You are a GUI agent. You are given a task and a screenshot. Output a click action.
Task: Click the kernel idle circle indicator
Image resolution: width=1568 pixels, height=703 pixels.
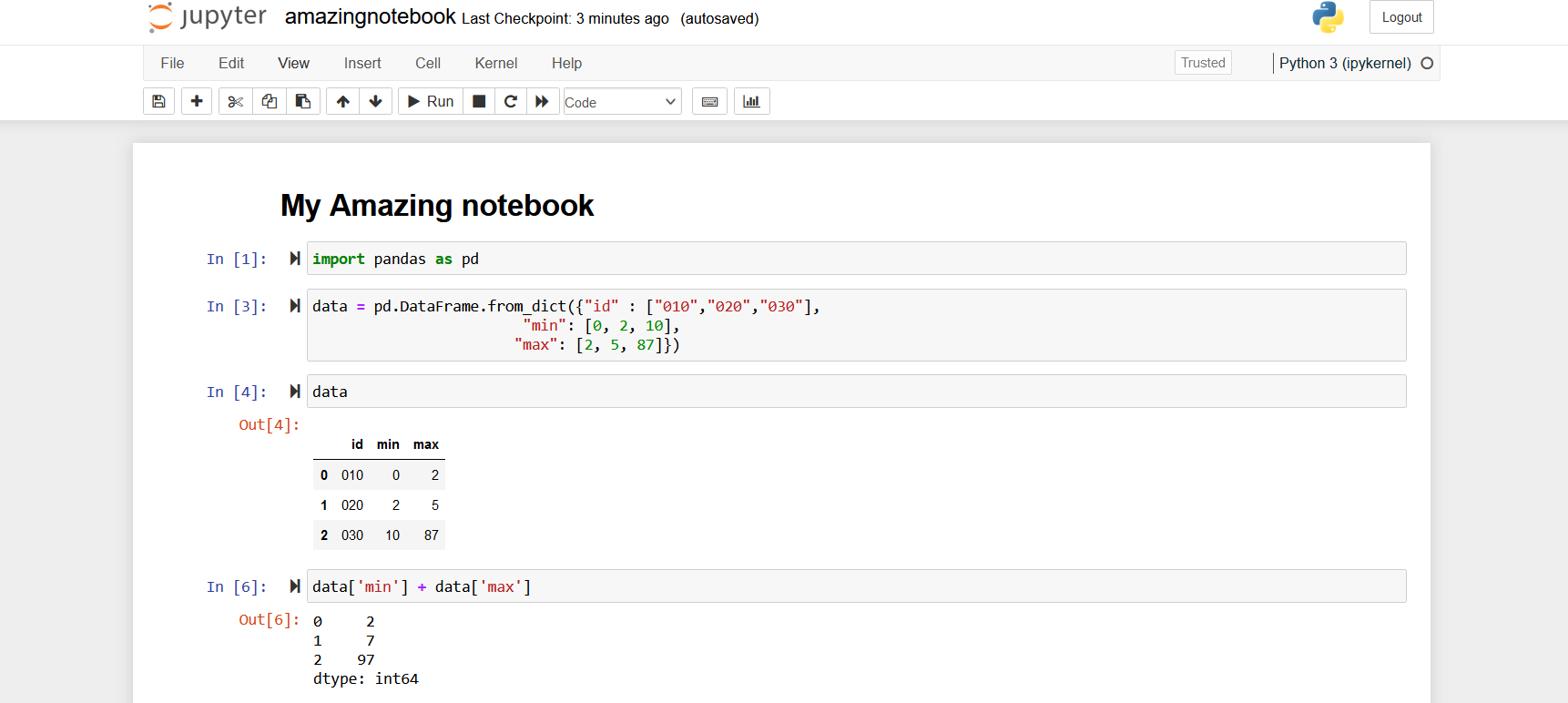click(1427, 63)
